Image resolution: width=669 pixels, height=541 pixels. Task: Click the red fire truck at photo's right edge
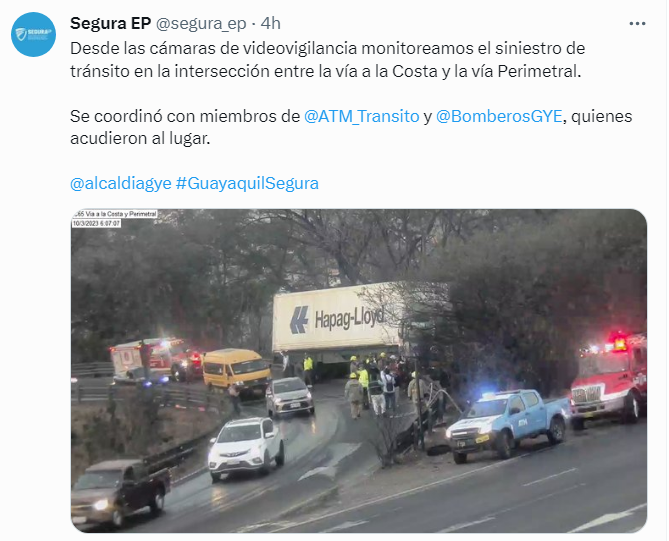[x=609, y=379]
